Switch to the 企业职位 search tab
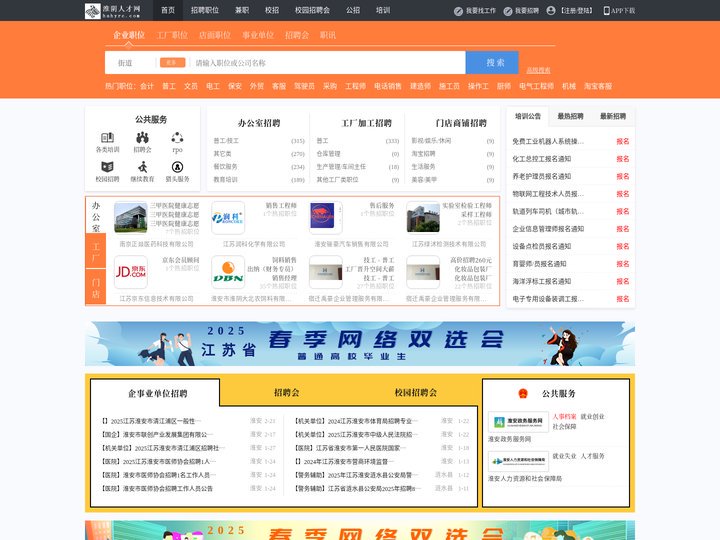This screenshot has width=720, height=540. [129, 35]
